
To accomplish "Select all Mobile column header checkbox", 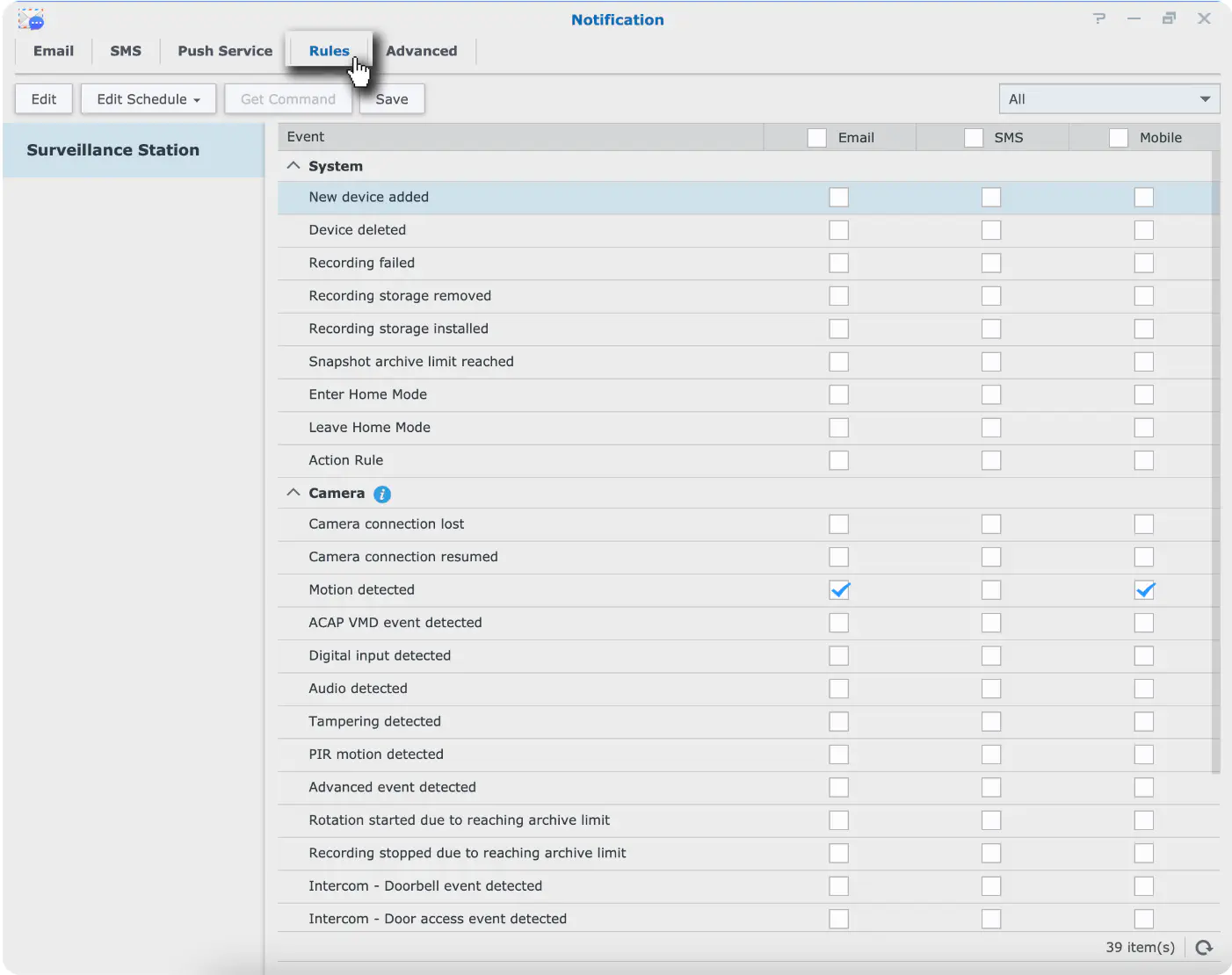I will click(1118, 138).
